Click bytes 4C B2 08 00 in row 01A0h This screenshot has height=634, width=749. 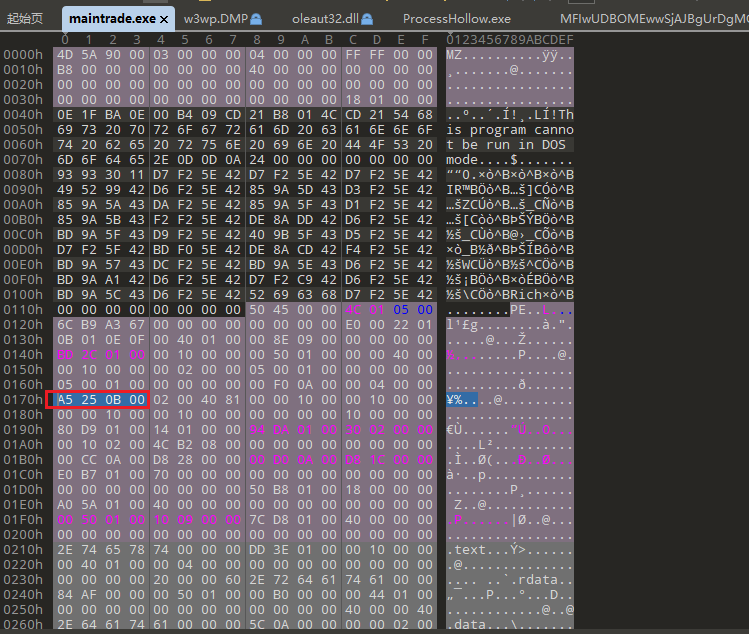(197, 445)
